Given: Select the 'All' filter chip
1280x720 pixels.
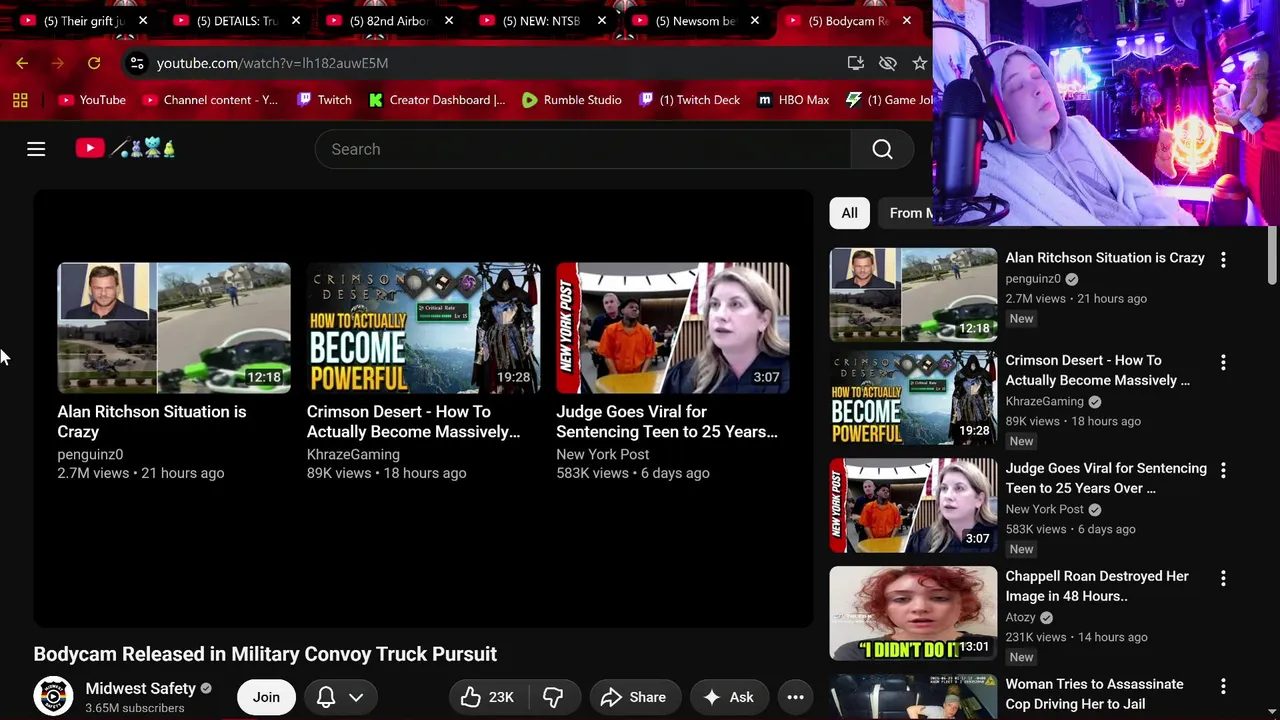Looking at the screenshot, I should pyautogui.click(x=849, y=213).
